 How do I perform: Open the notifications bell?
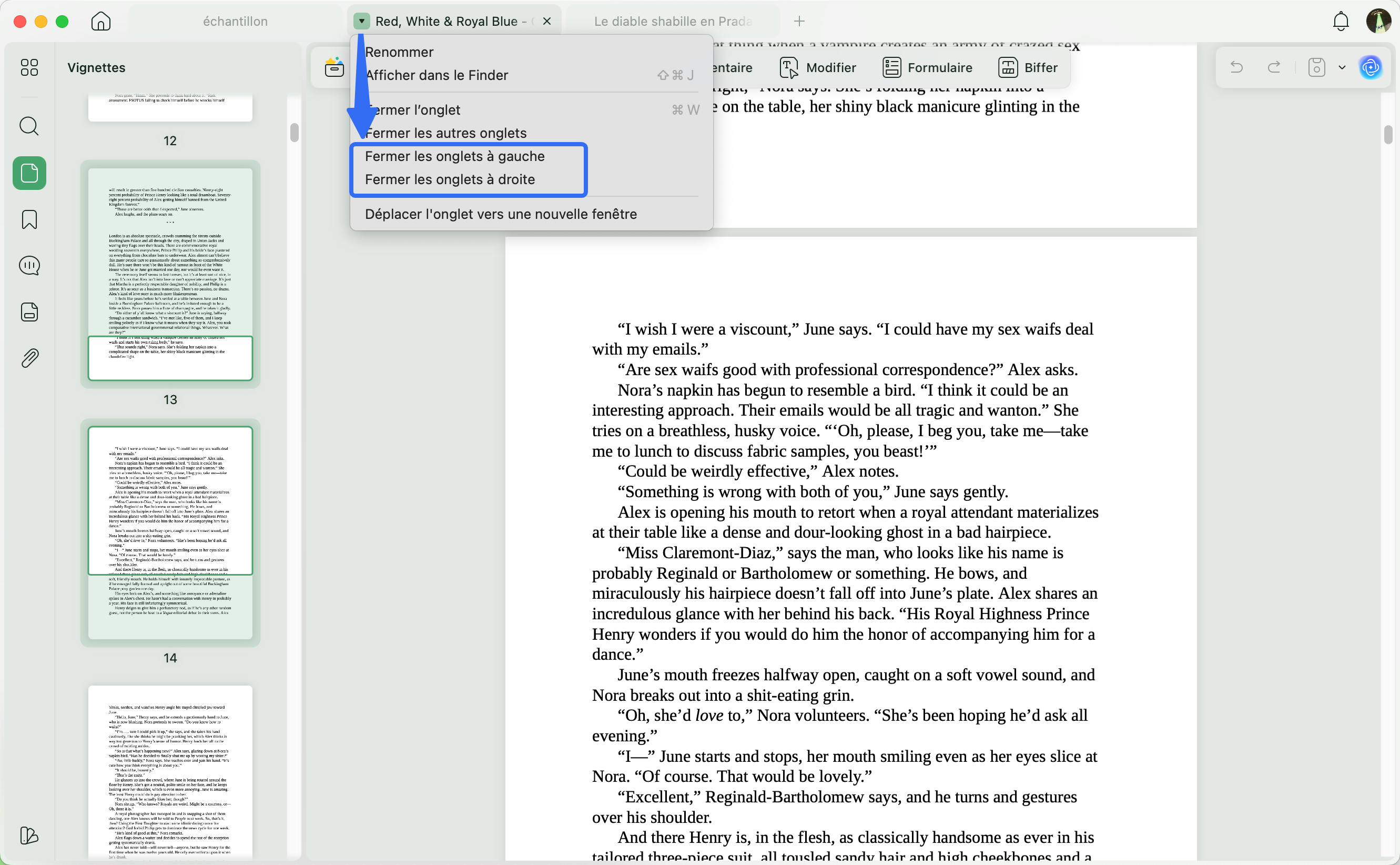pyautogui.click(x=1341, y=21)
